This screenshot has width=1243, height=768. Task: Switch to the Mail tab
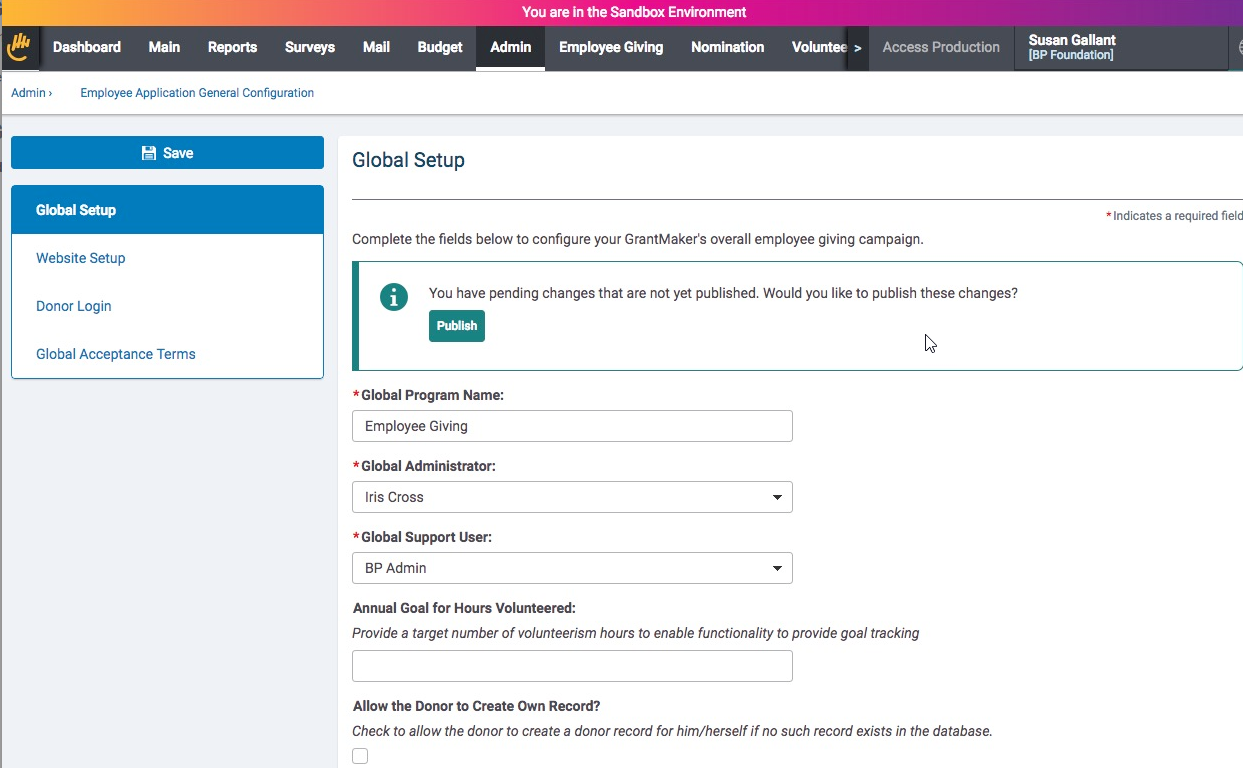tap(377, 47)
